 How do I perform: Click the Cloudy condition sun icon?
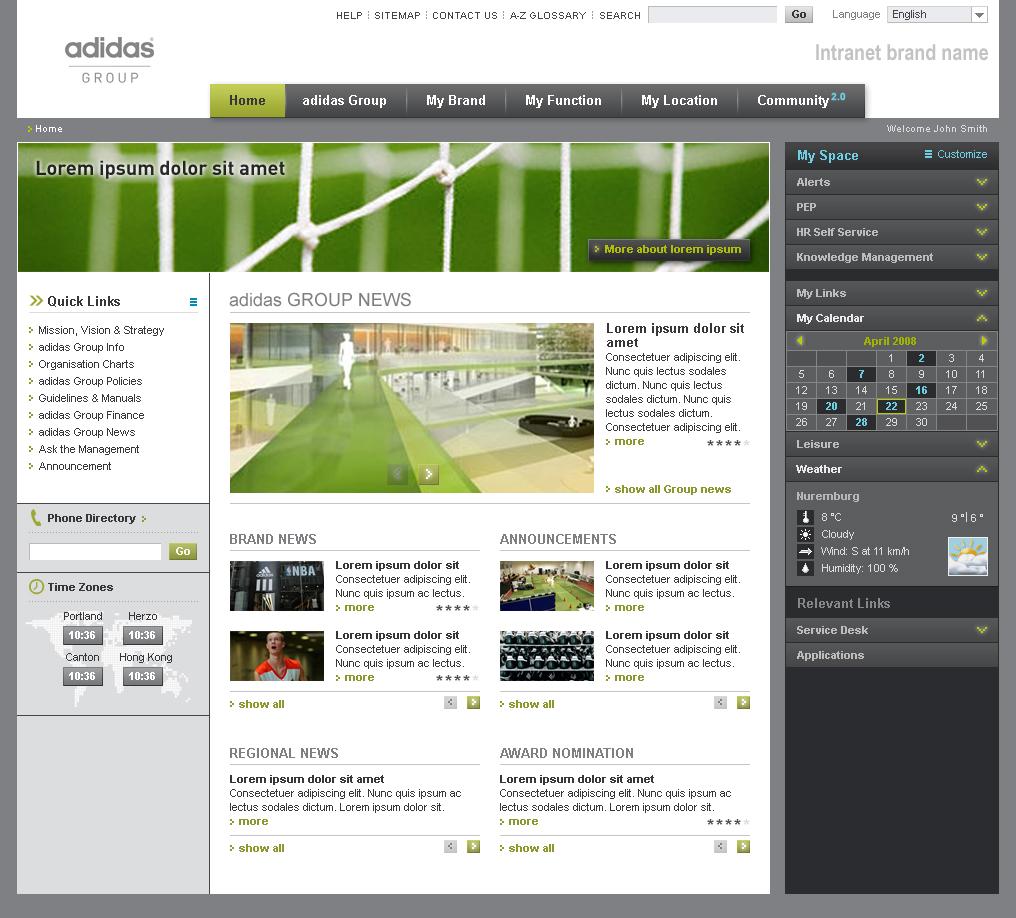(805, 534)
